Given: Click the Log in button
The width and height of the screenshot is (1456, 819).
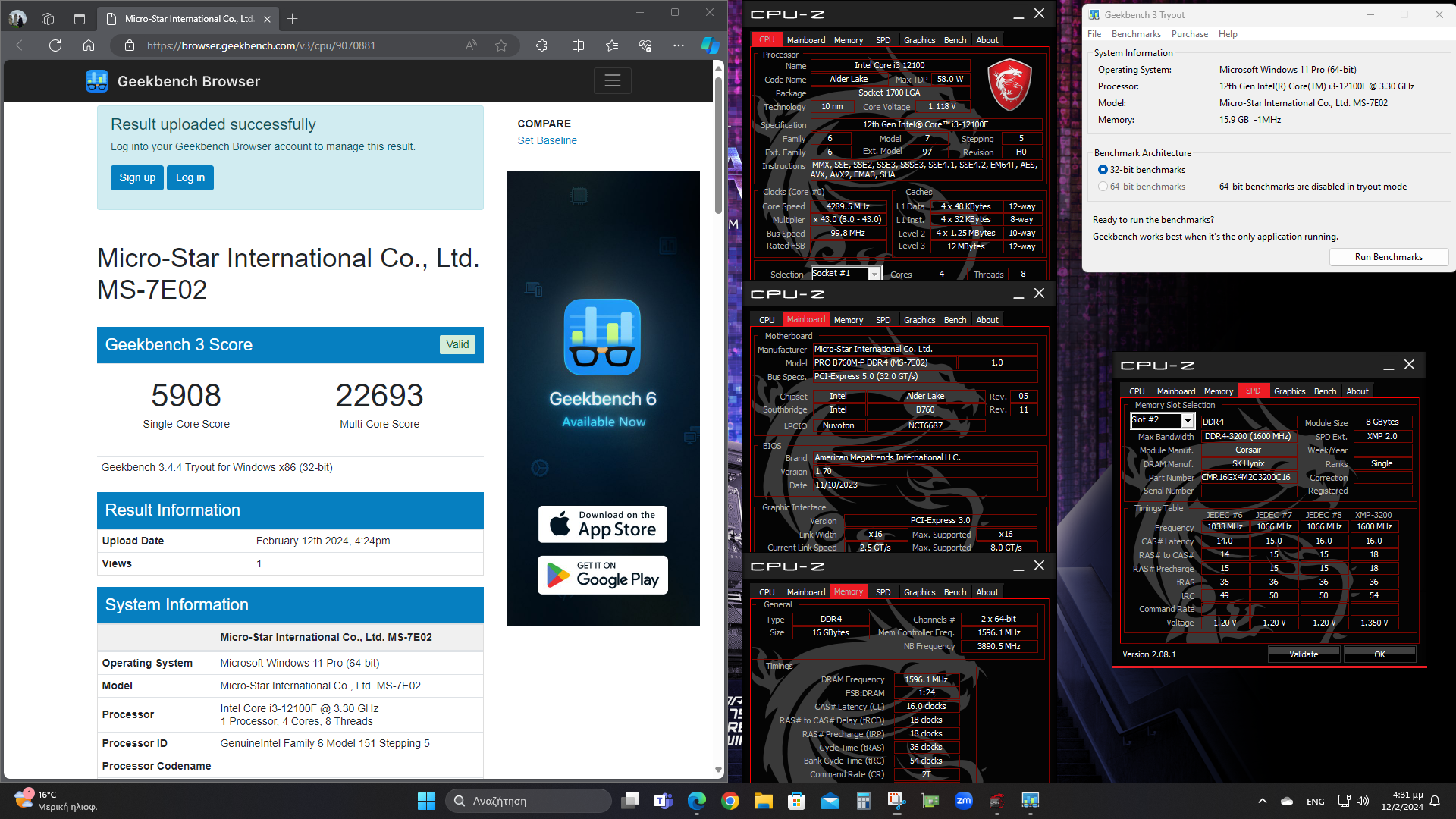Looking at the screenshot, I should coord(190,177).
